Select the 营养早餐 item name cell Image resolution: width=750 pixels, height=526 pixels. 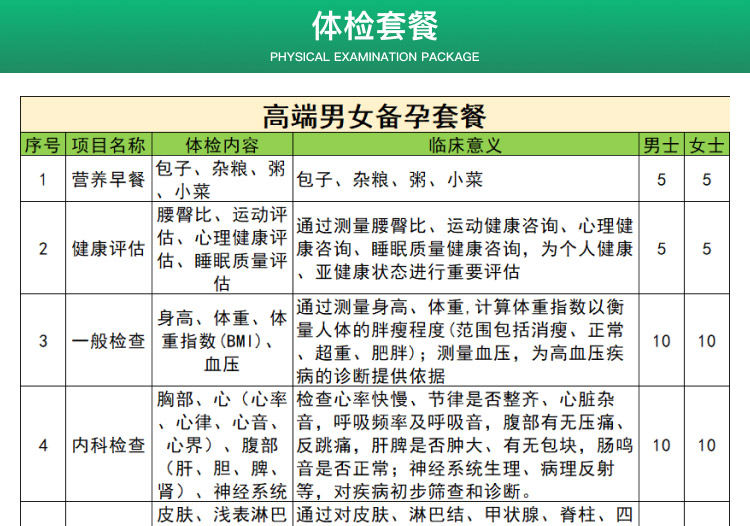point(109,179)
